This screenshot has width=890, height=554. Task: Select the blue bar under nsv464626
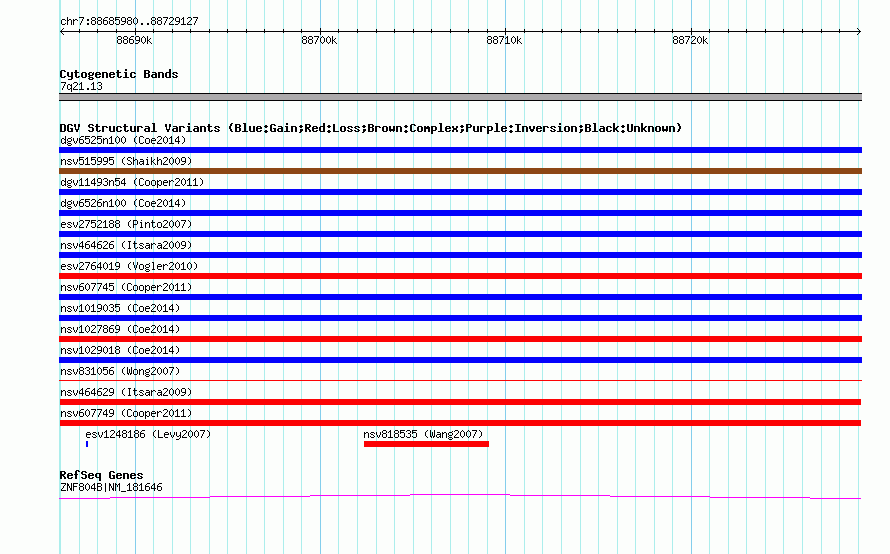[460, 255]
